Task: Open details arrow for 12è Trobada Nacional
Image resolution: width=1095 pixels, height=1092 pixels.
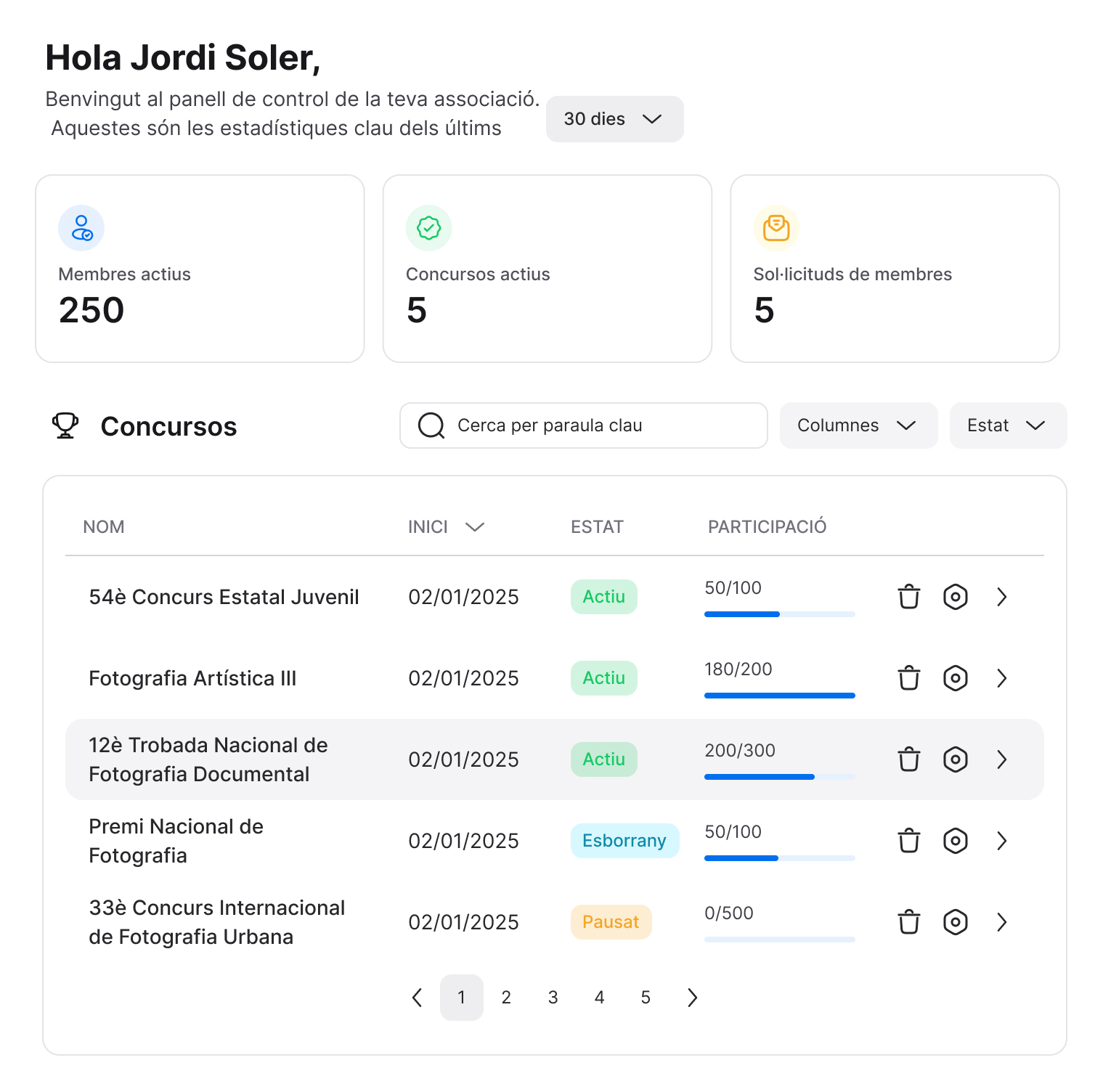Action: [1001, 759]
